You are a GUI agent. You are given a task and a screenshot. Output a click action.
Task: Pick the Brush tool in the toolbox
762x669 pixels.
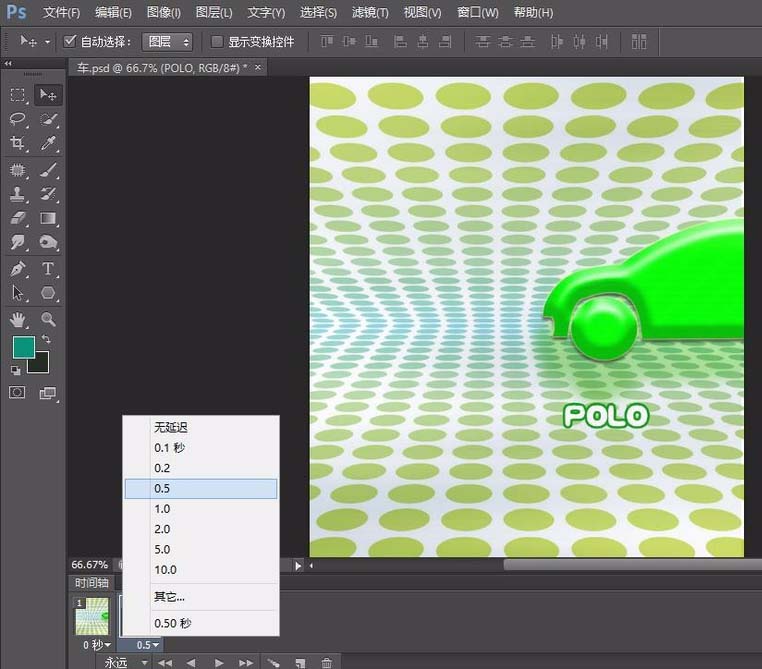click(48, 169)
